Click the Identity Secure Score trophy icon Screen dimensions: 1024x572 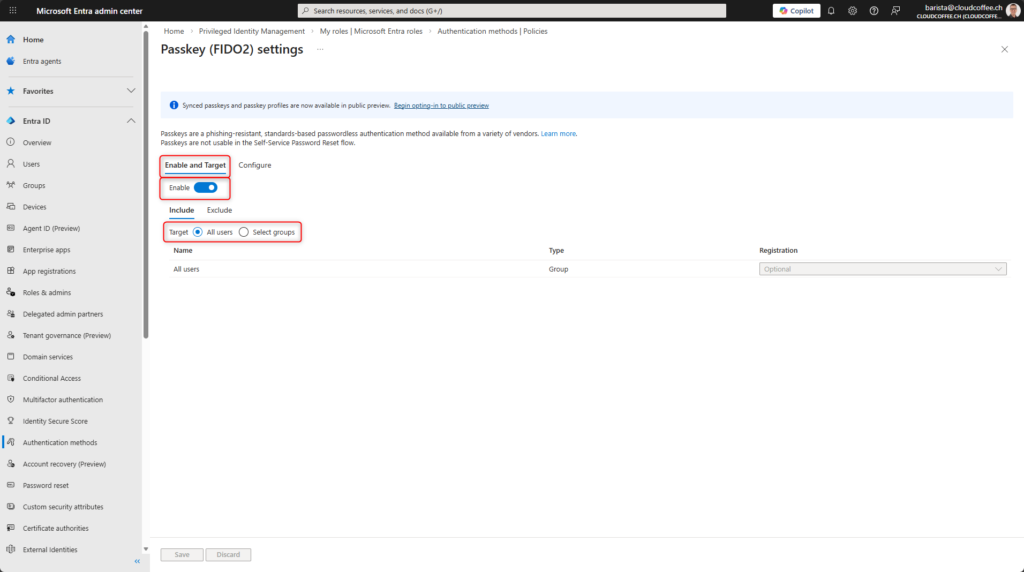[10, 421]
